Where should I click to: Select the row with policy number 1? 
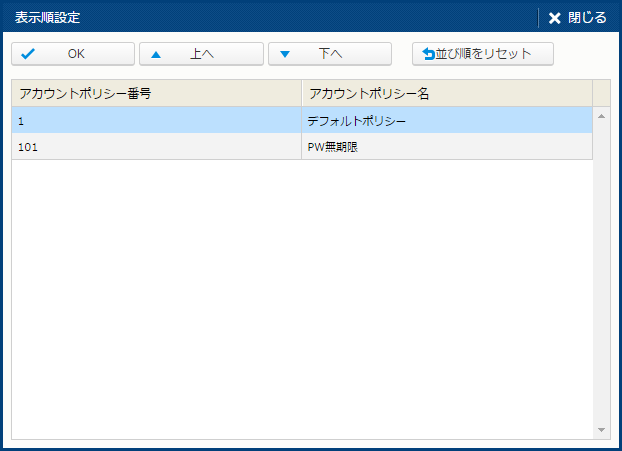pos(302,120)
